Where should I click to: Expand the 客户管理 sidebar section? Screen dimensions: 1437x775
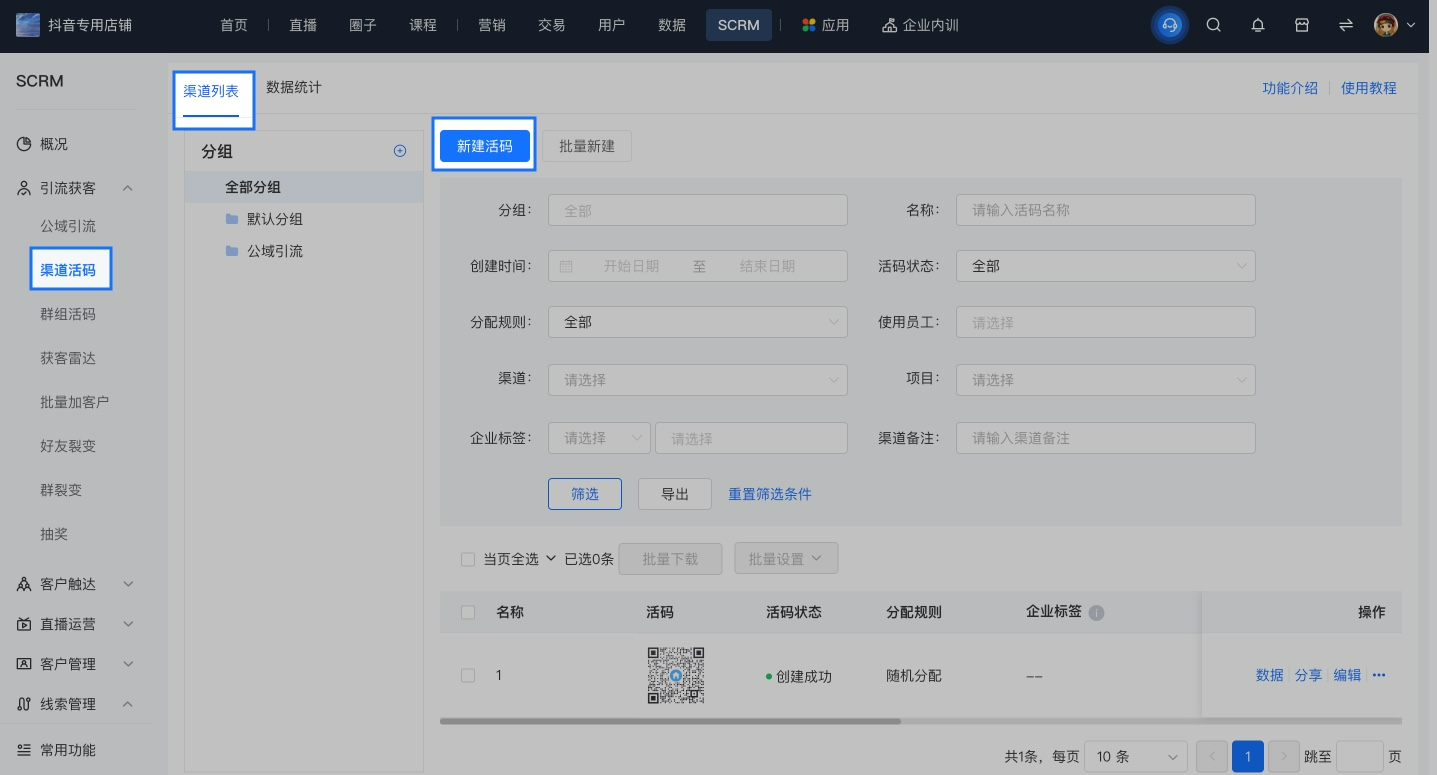[128, 664]
